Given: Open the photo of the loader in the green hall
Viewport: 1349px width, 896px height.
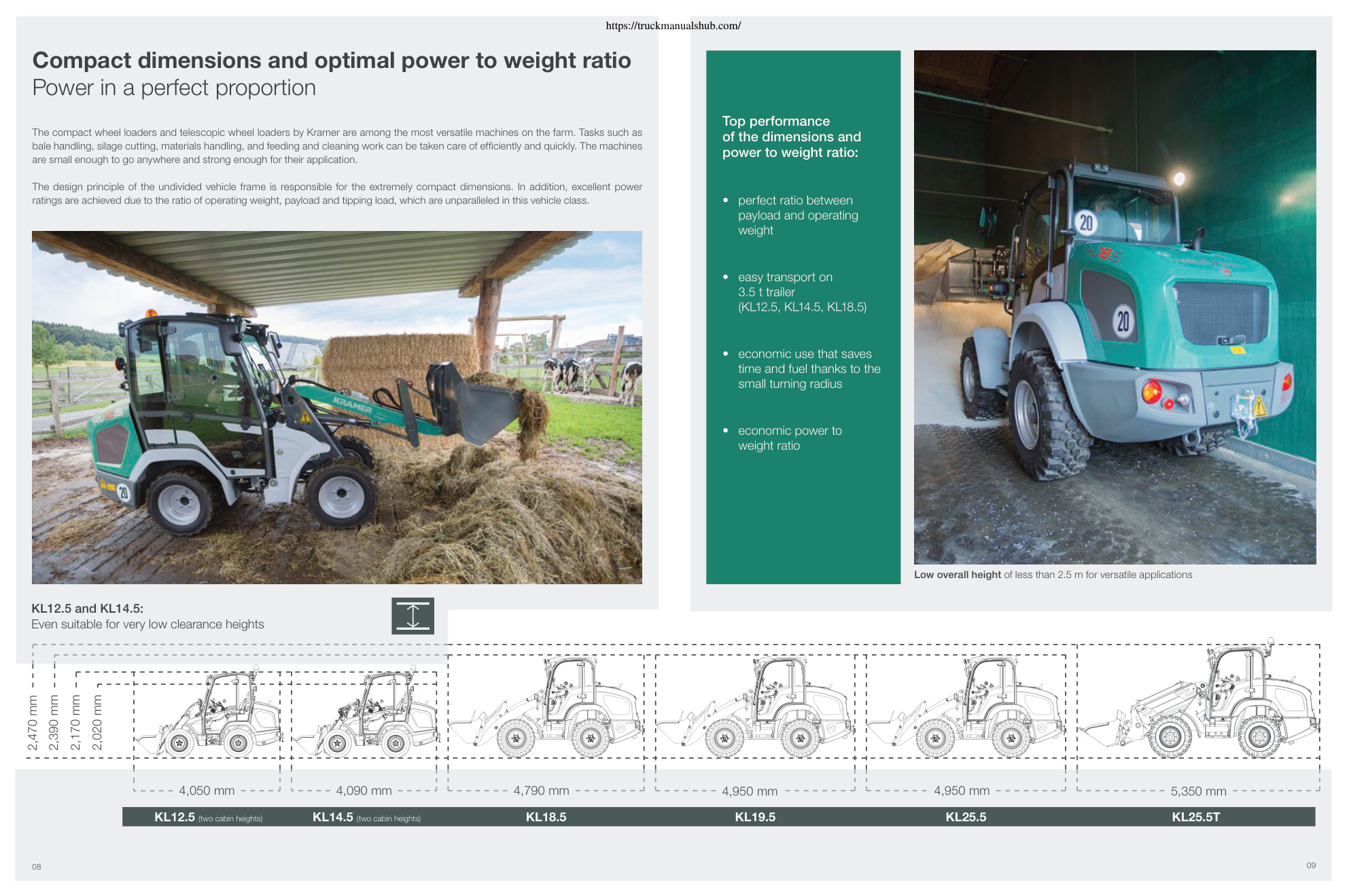Looking at the screenshot, I should [1115, 307].
